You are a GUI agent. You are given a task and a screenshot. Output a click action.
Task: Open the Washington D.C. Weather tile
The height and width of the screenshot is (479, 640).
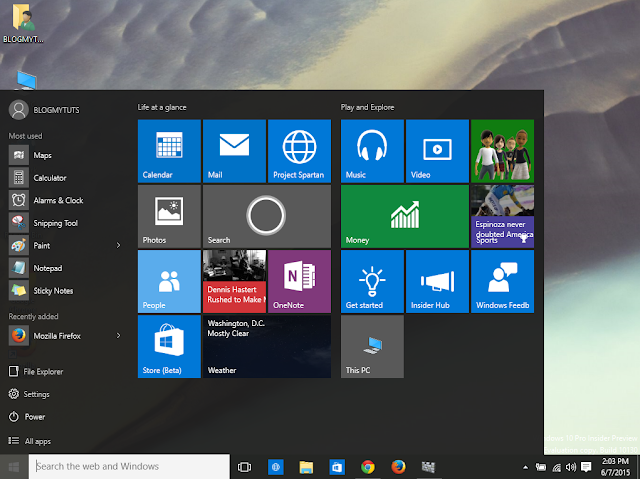pyautogui.click(x=267, y=346)
